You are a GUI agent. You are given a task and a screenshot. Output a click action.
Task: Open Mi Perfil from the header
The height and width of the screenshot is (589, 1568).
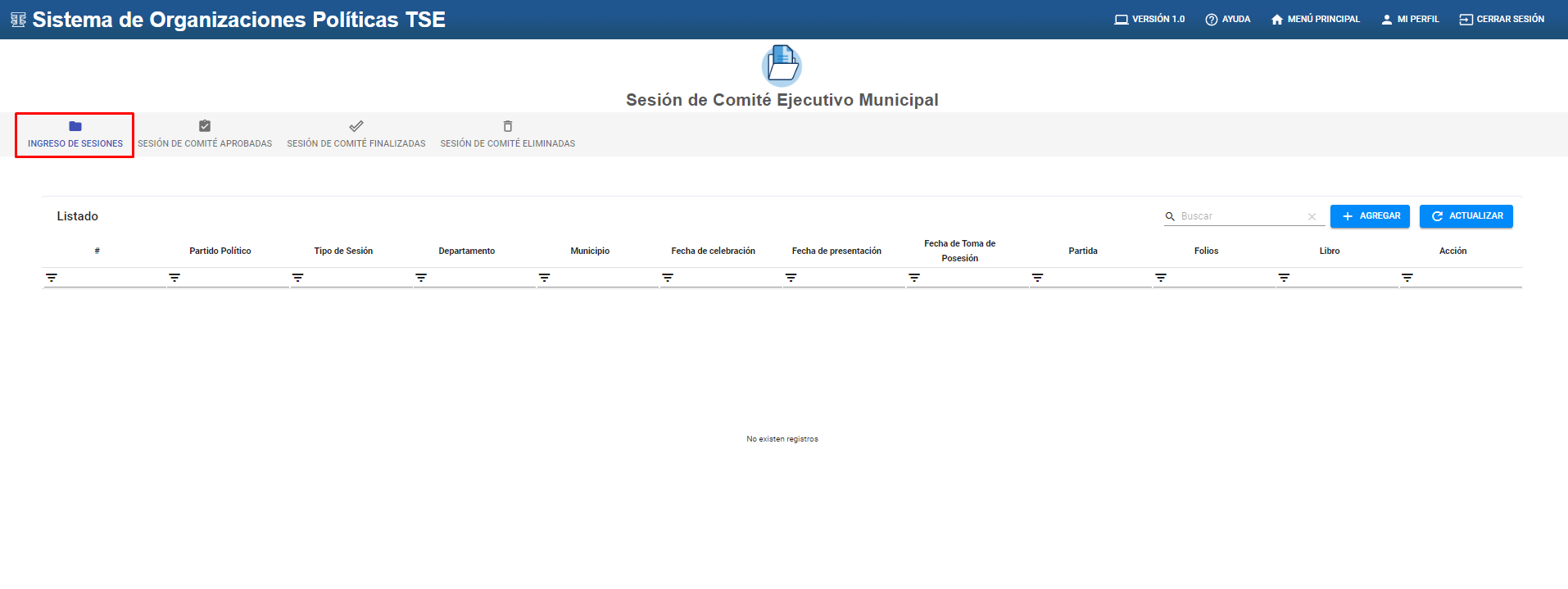tap(1410, 19)
